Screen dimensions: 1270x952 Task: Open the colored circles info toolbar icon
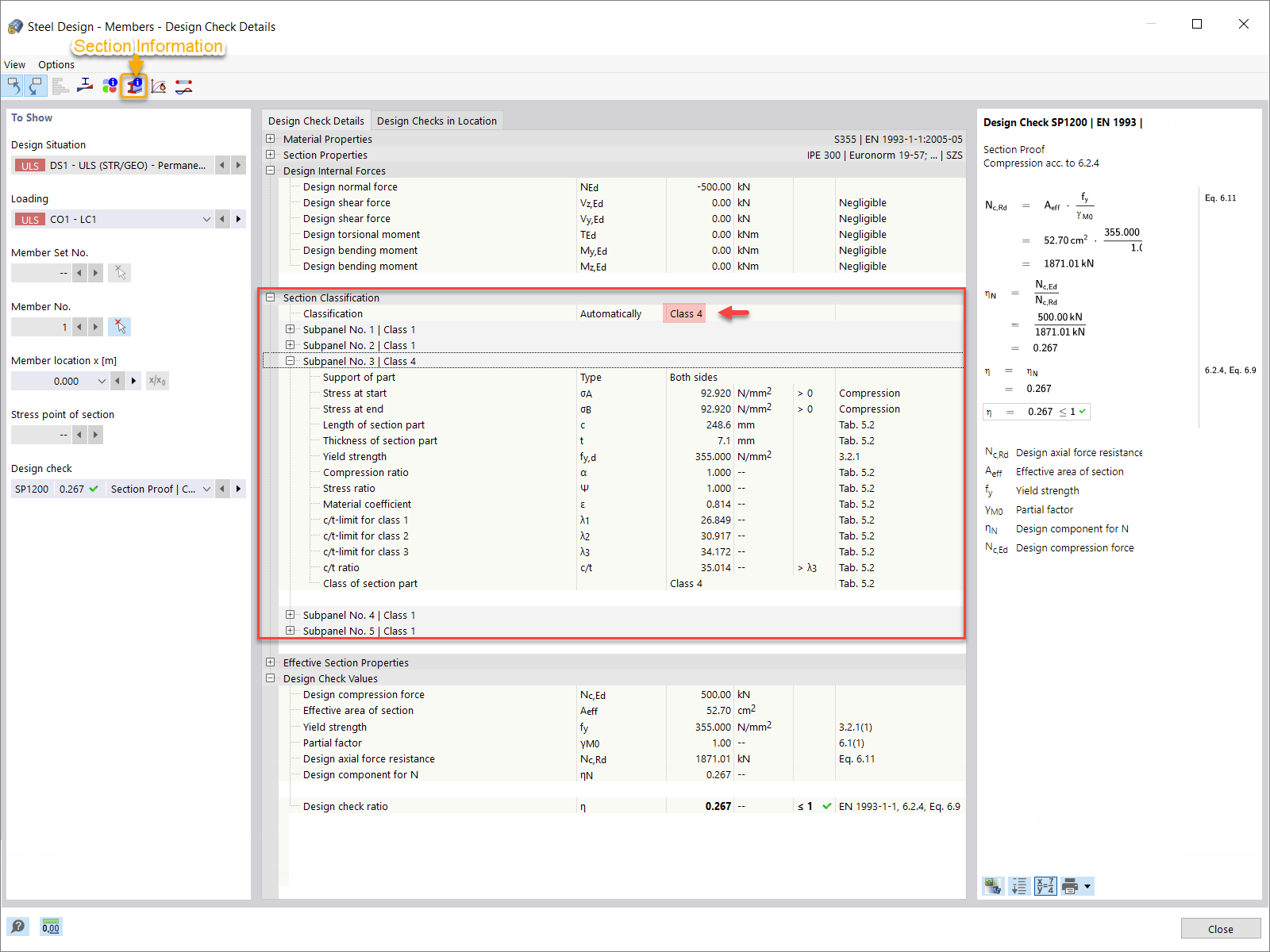point(110,86)
